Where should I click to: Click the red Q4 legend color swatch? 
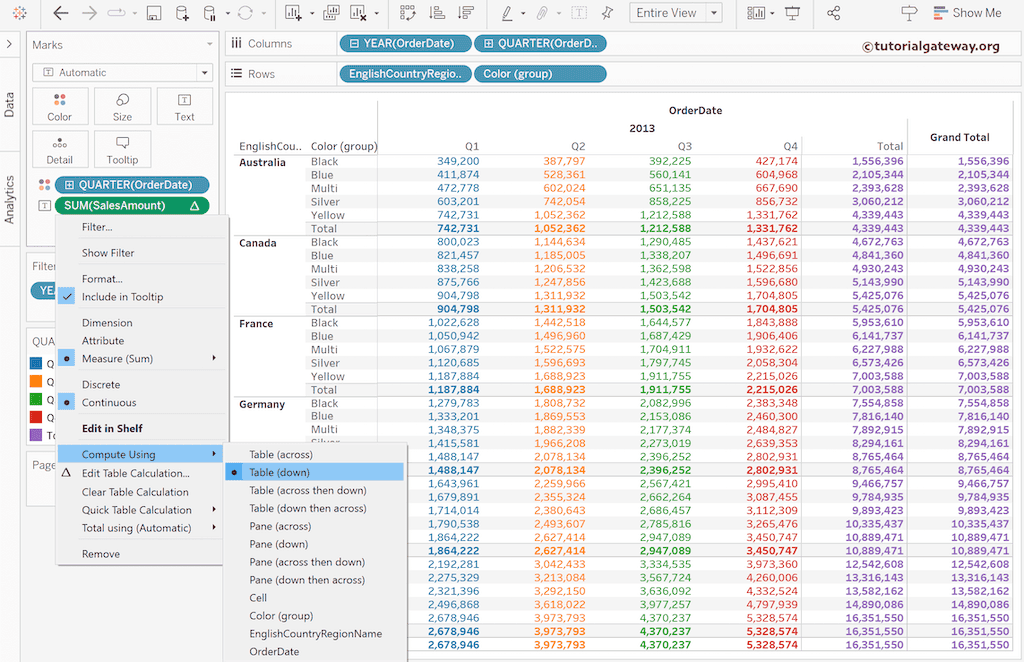37,417
